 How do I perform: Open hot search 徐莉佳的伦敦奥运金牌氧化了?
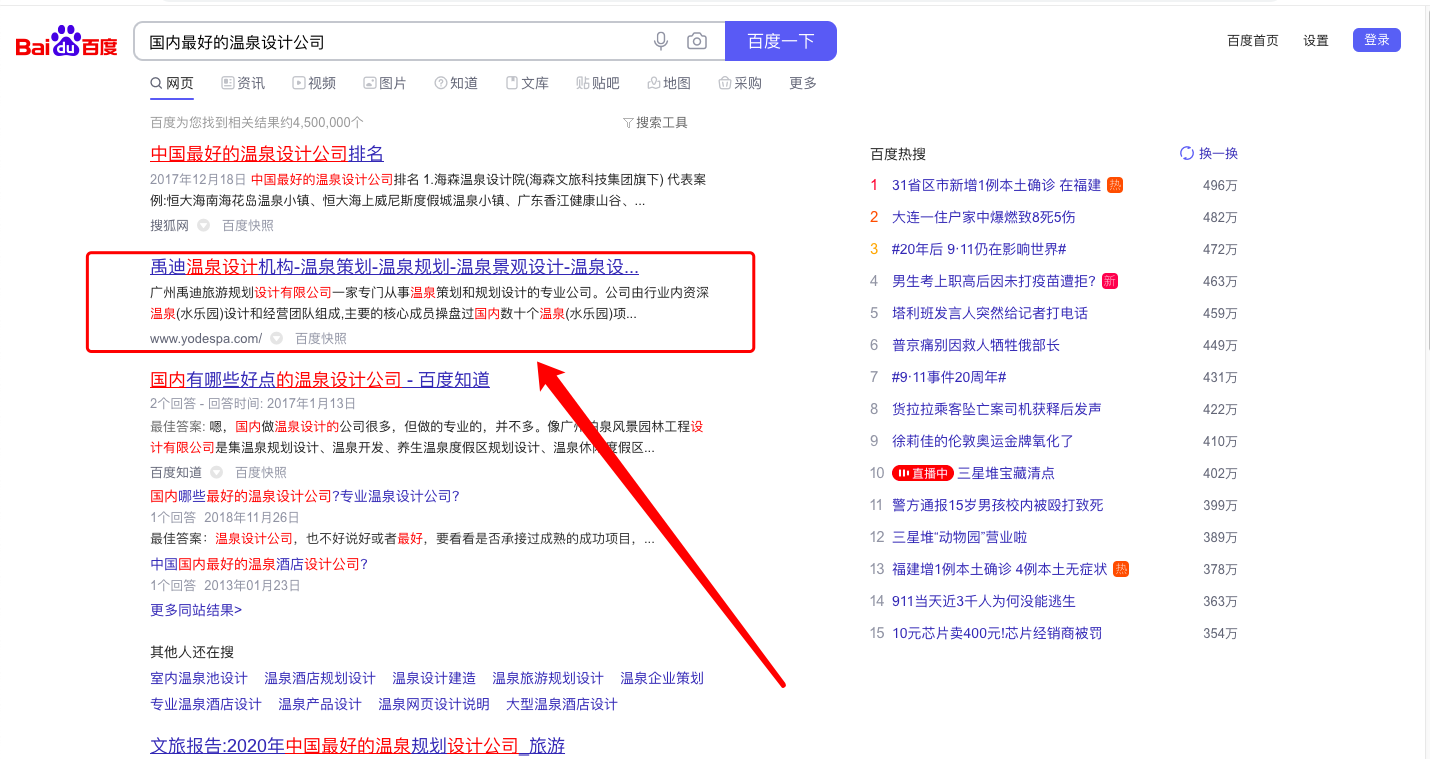[x=983, y=441]
